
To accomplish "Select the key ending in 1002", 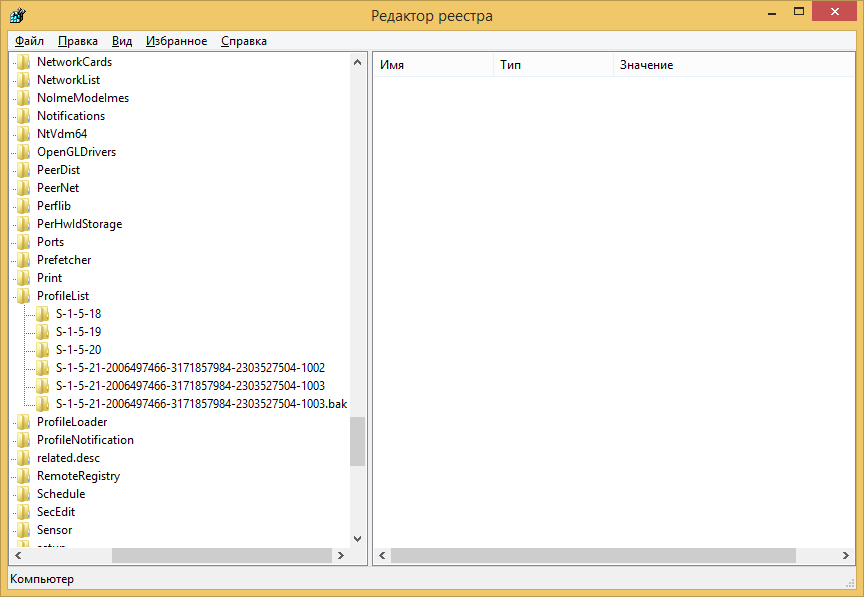I will 190,368.
